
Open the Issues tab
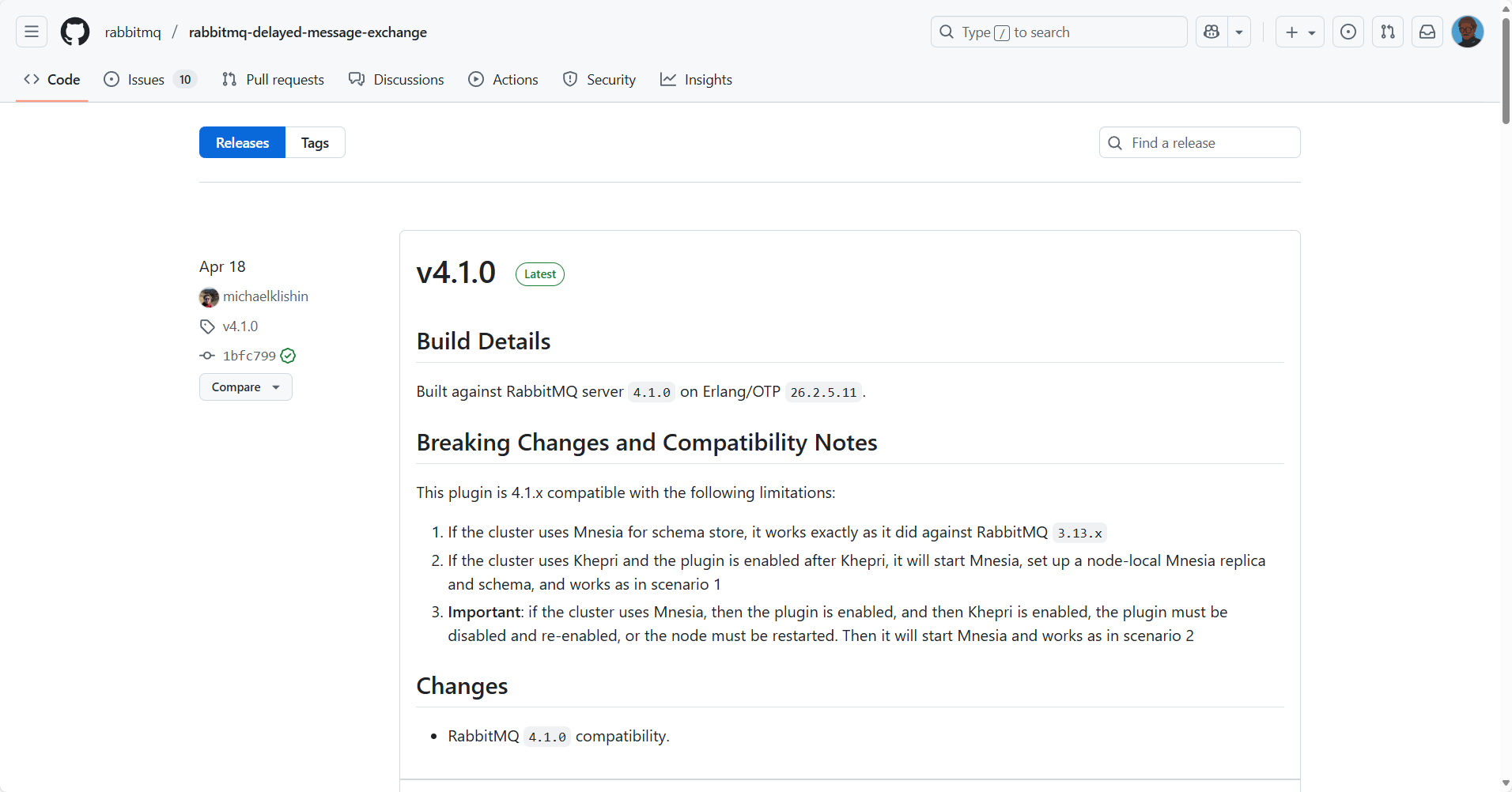click(x=146, y=80)
